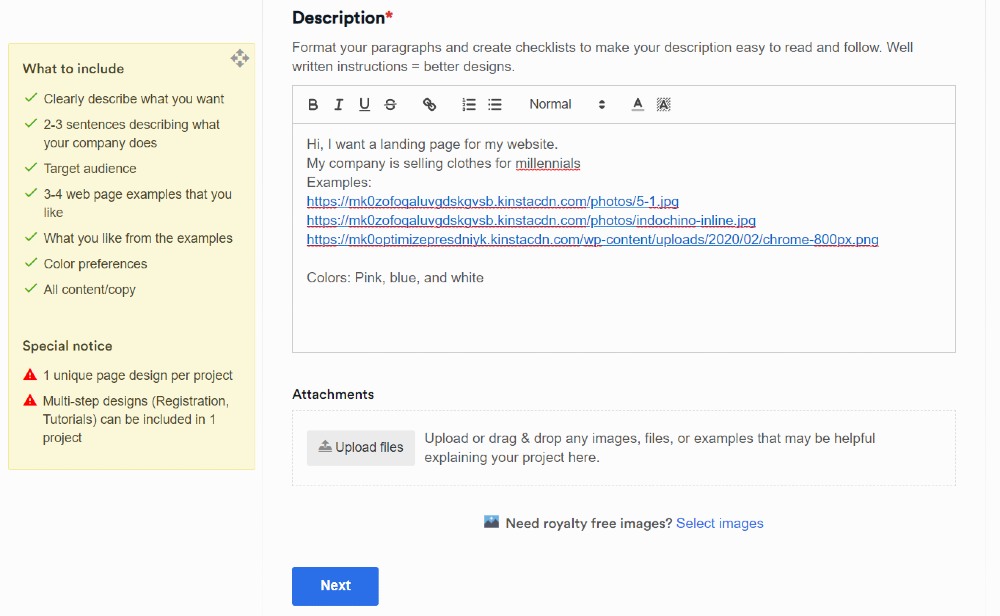Underline the selected text
1000x616 pixels.
(x=364, y=105)
